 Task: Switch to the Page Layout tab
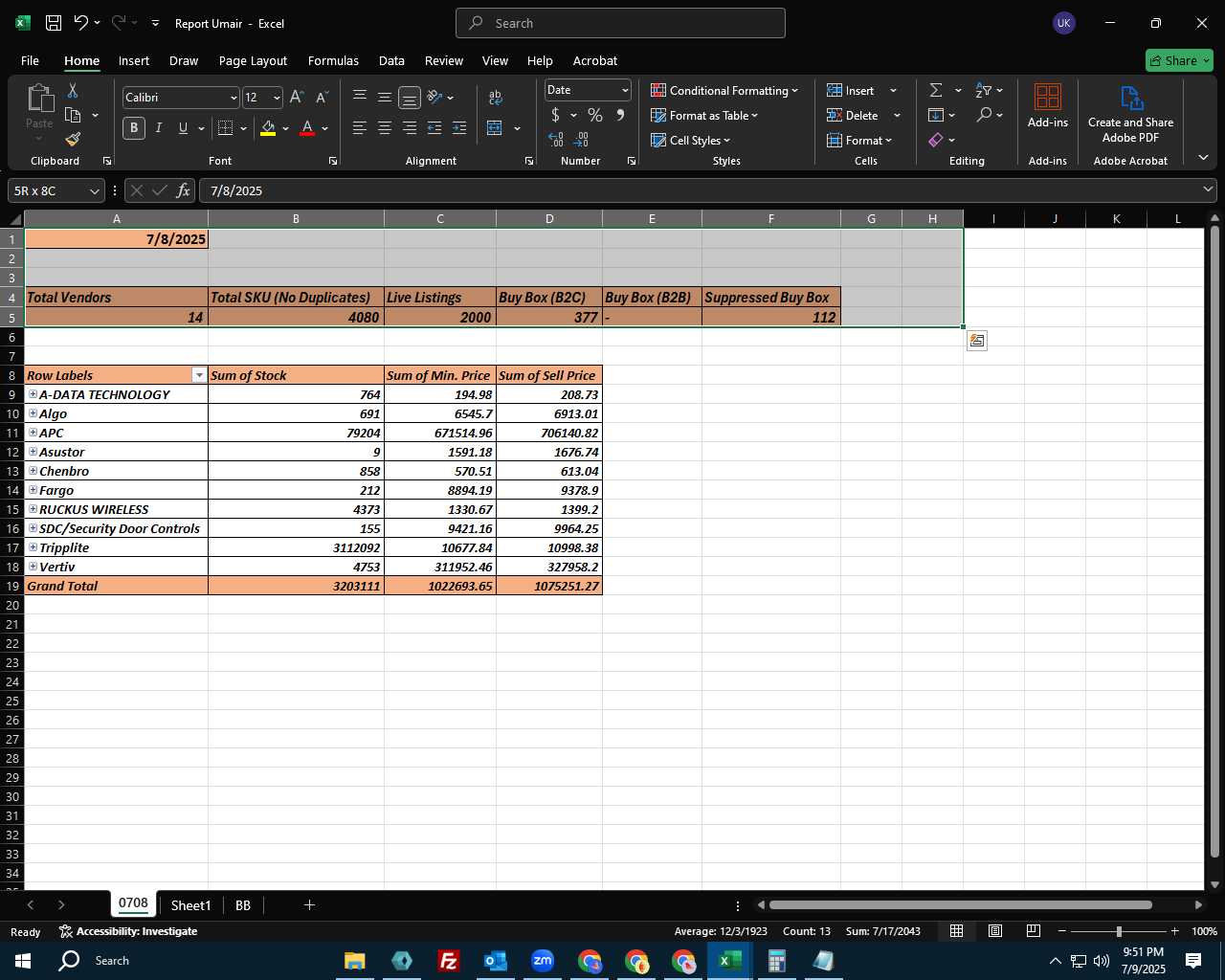click(x=253, y=60)
